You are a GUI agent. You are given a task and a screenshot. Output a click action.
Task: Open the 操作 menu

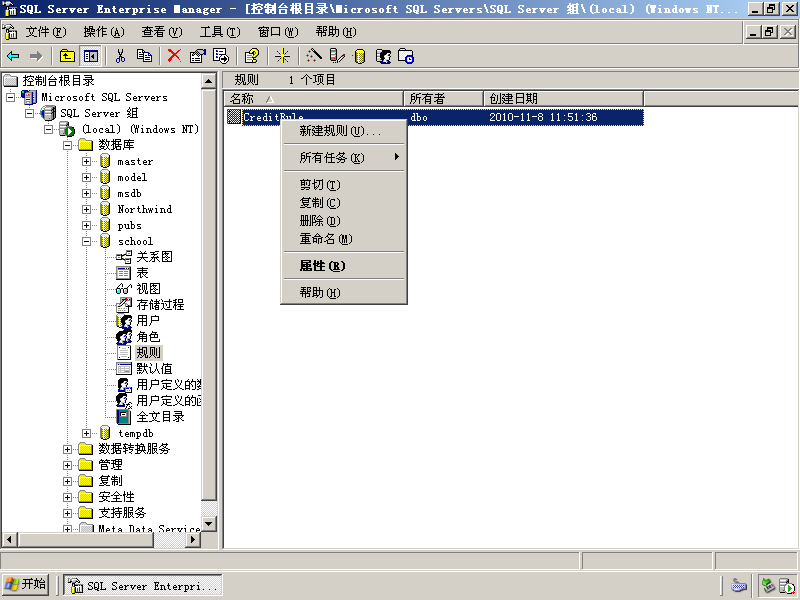pyautogui.click(x=104, y=32)
